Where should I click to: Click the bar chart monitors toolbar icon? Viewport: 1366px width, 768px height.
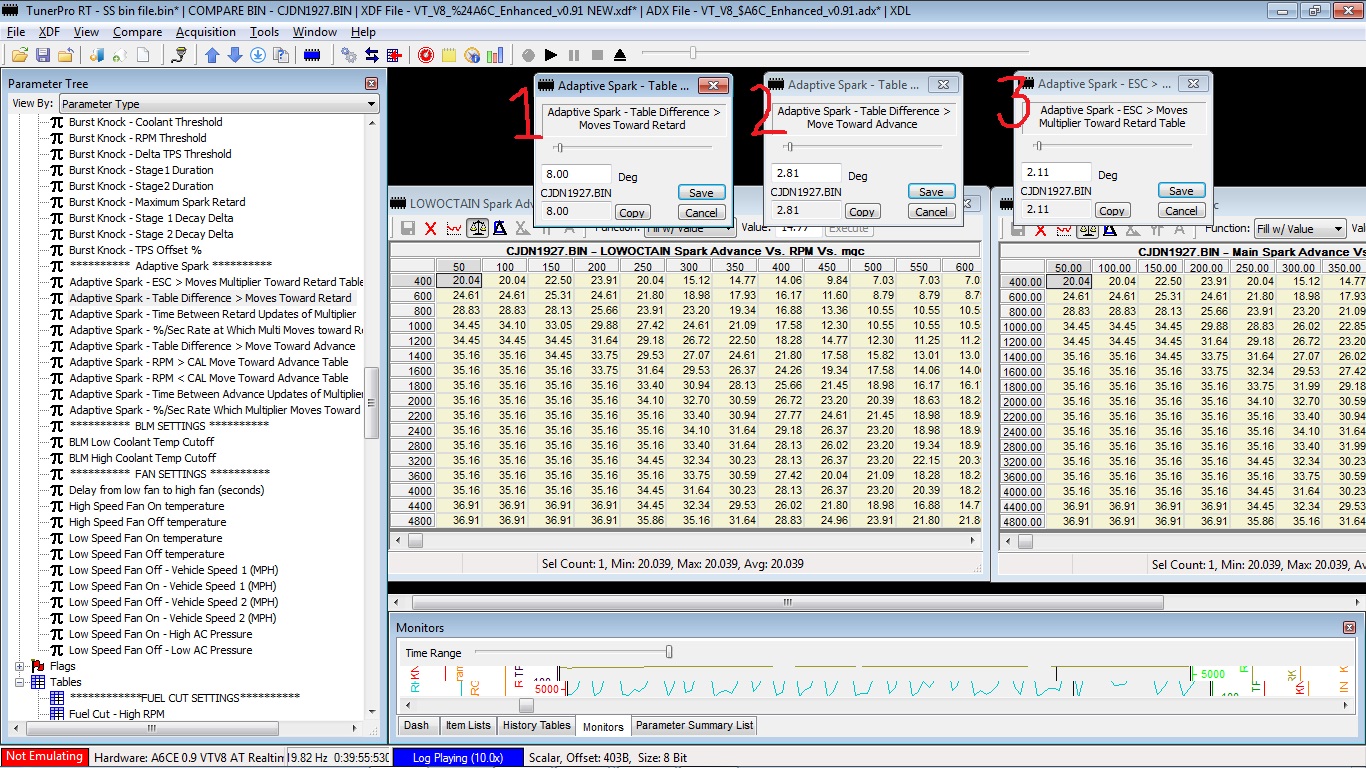[495, 55]
